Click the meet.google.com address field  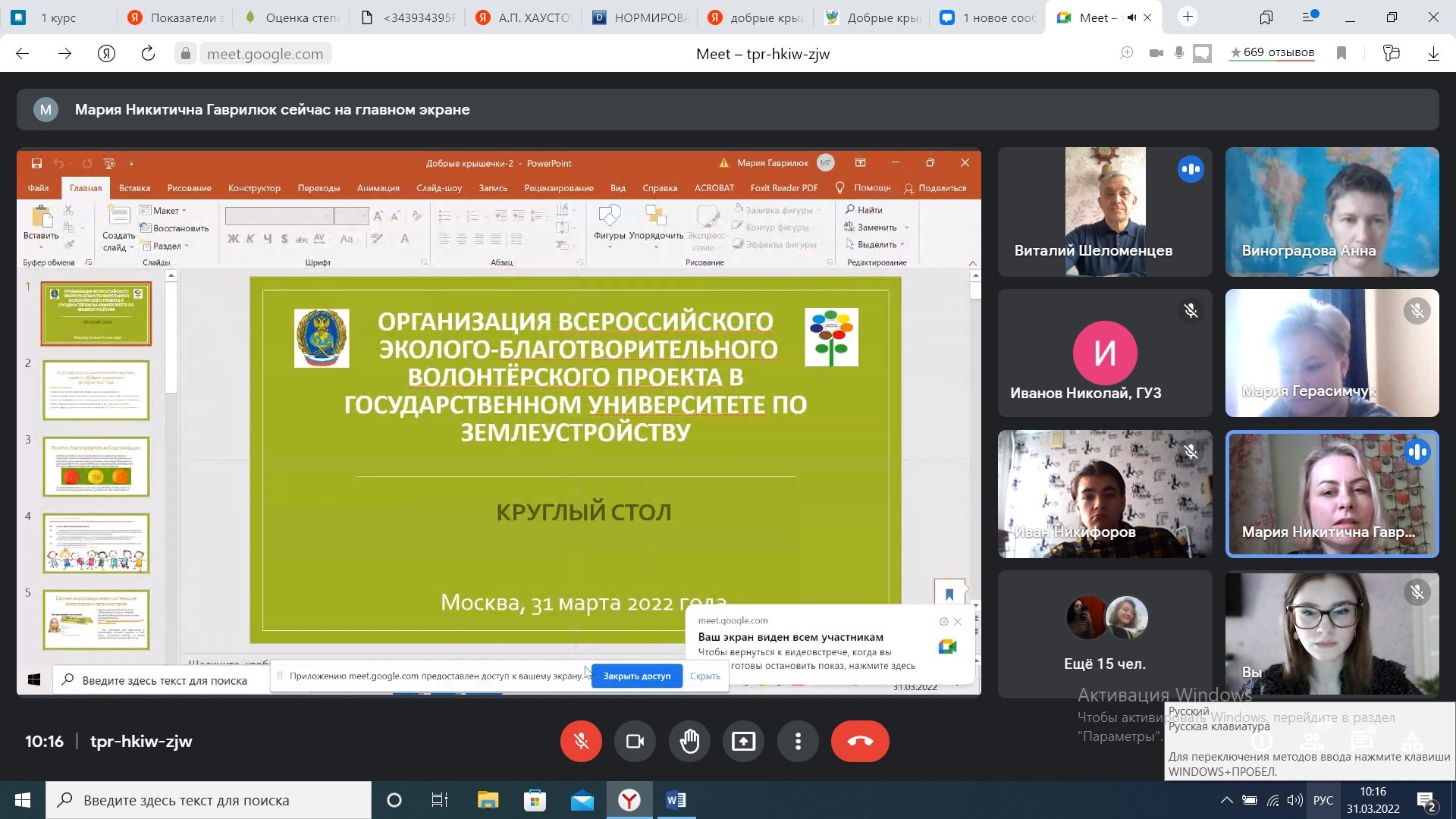265,54
